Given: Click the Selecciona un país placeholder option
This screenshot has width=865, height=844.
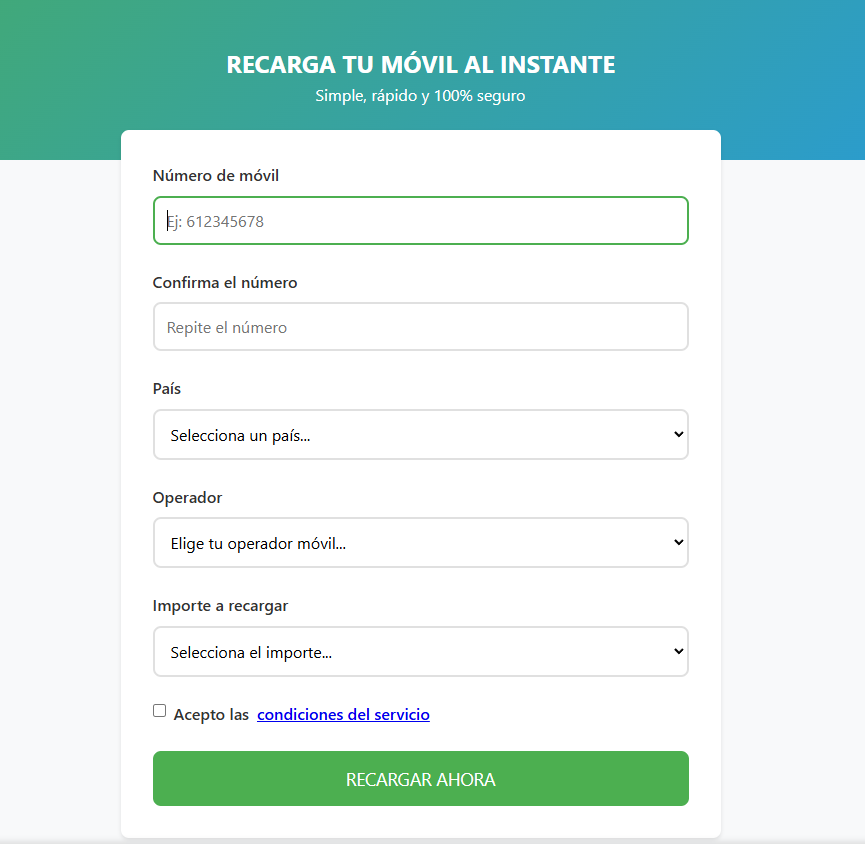Looking at the screenshot, I should tap(420, 434).
